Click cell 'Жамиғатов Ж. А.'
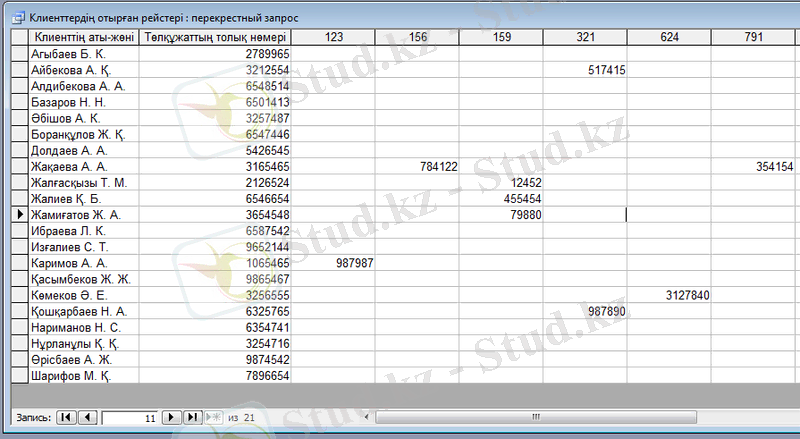The height and width of the screenshot is (439, 800). [84, 215]
